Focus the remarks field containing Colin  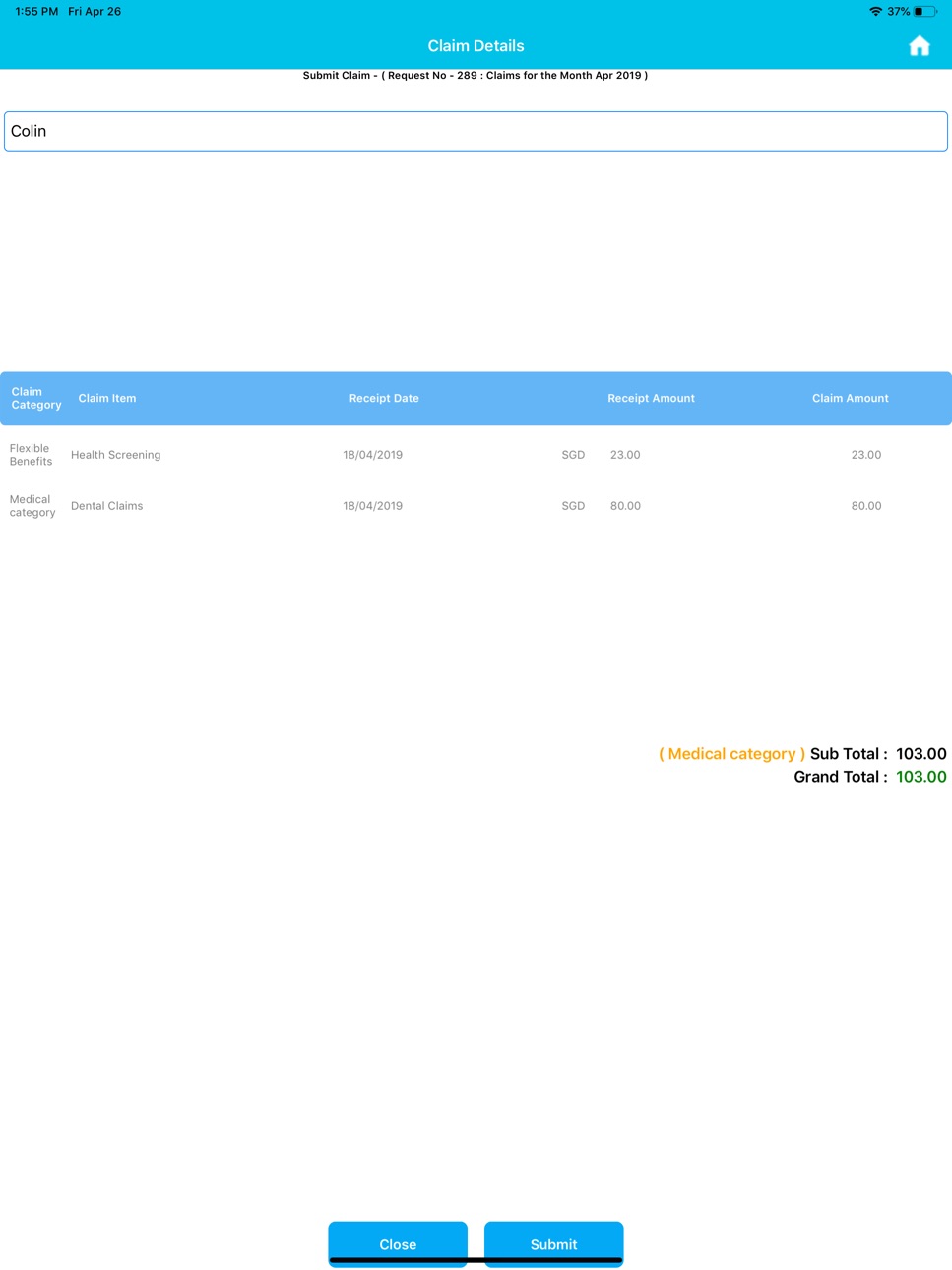pos(476,131)
